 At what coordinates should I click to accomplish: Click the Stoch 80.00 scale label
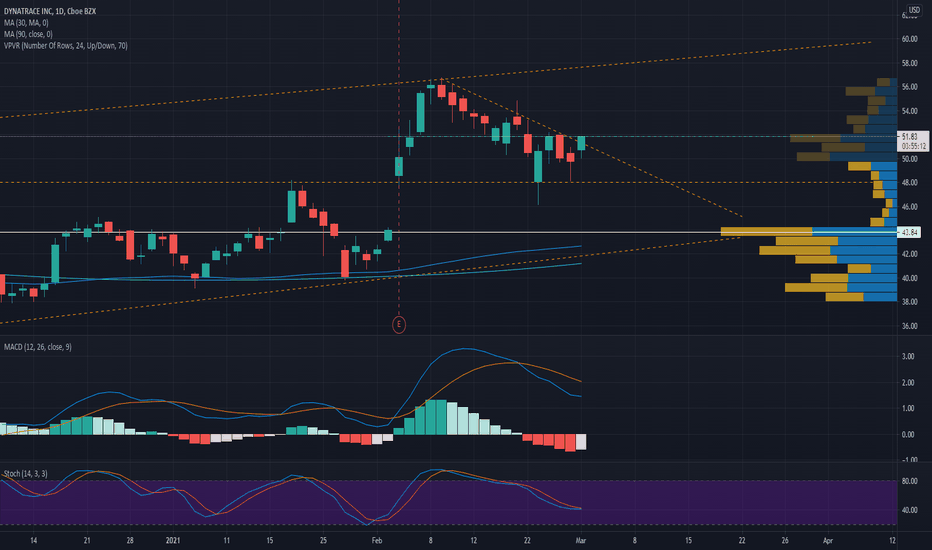tap(909, 481)
